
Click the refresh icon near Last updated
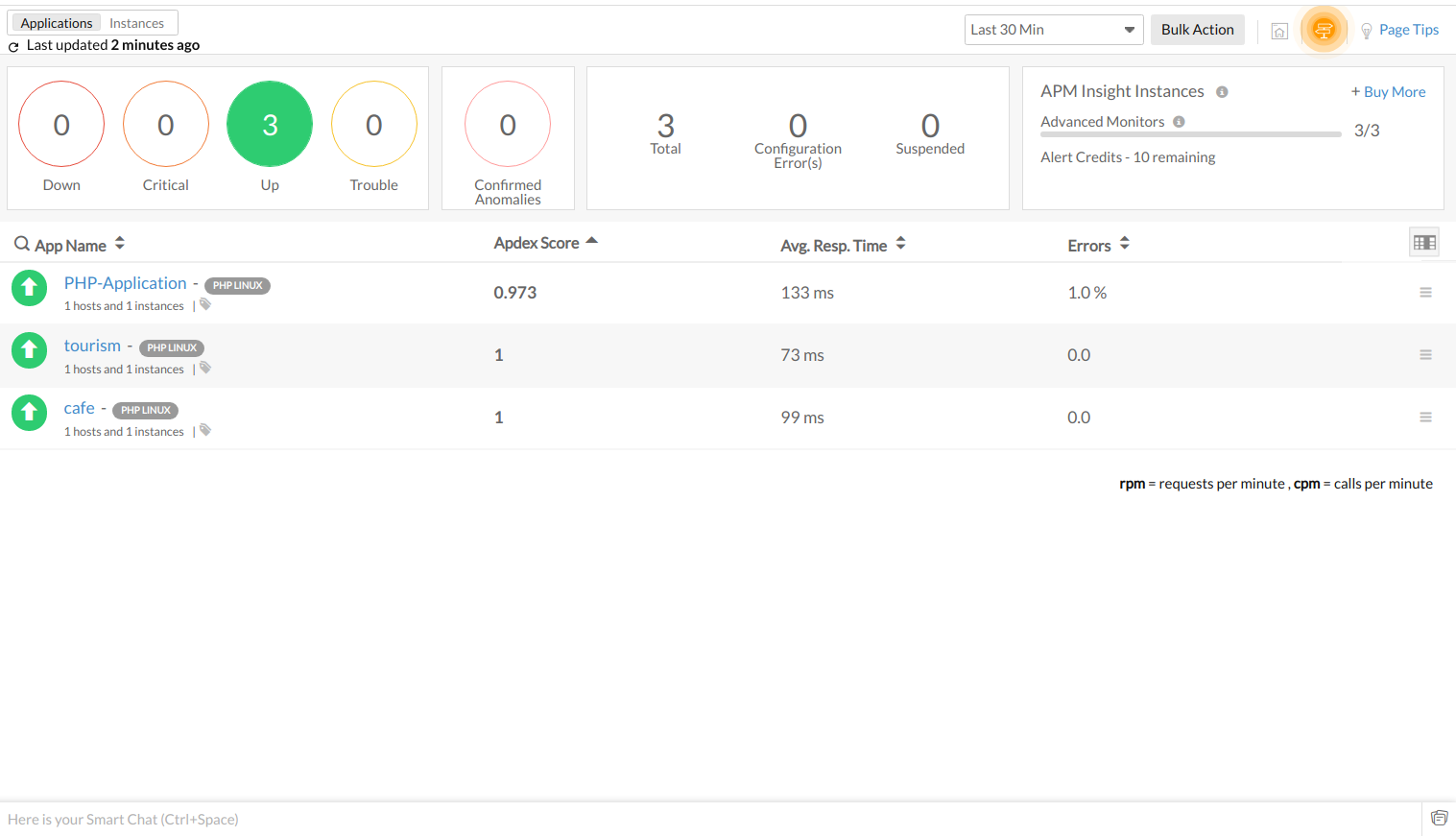pyautogui.click(x=12, y=45)
